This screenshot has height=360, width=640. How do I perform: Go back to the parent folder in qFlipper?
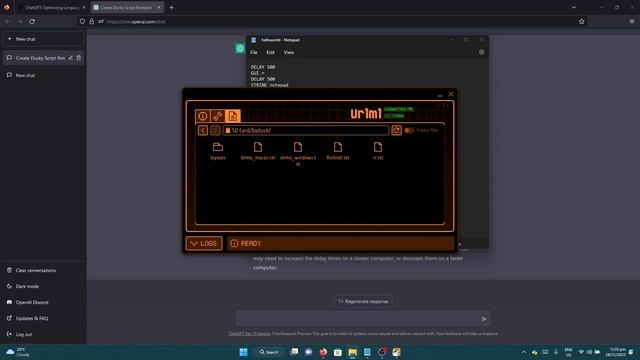coord(203,130)
